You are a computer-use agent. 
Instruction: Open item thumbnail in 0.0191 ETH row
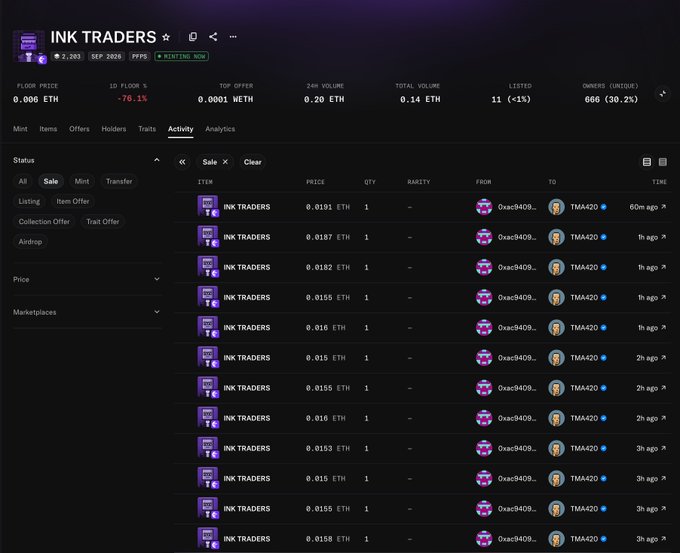coord(208,206)
